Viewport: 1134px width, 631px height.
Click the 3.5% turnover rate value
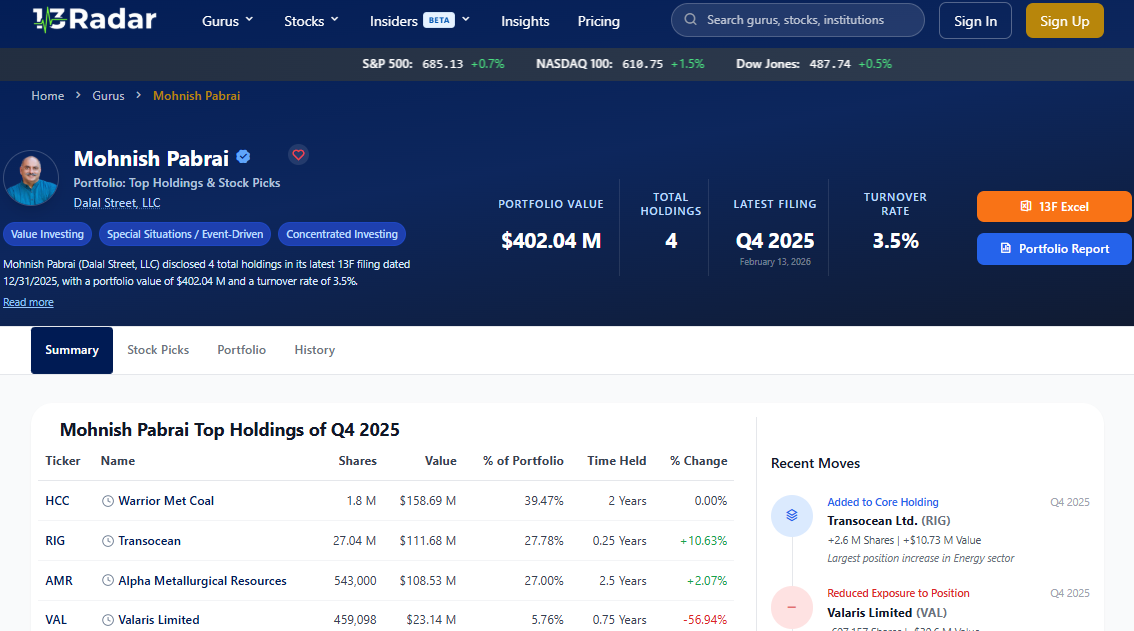pyautogui.click(x=895, y=241)
